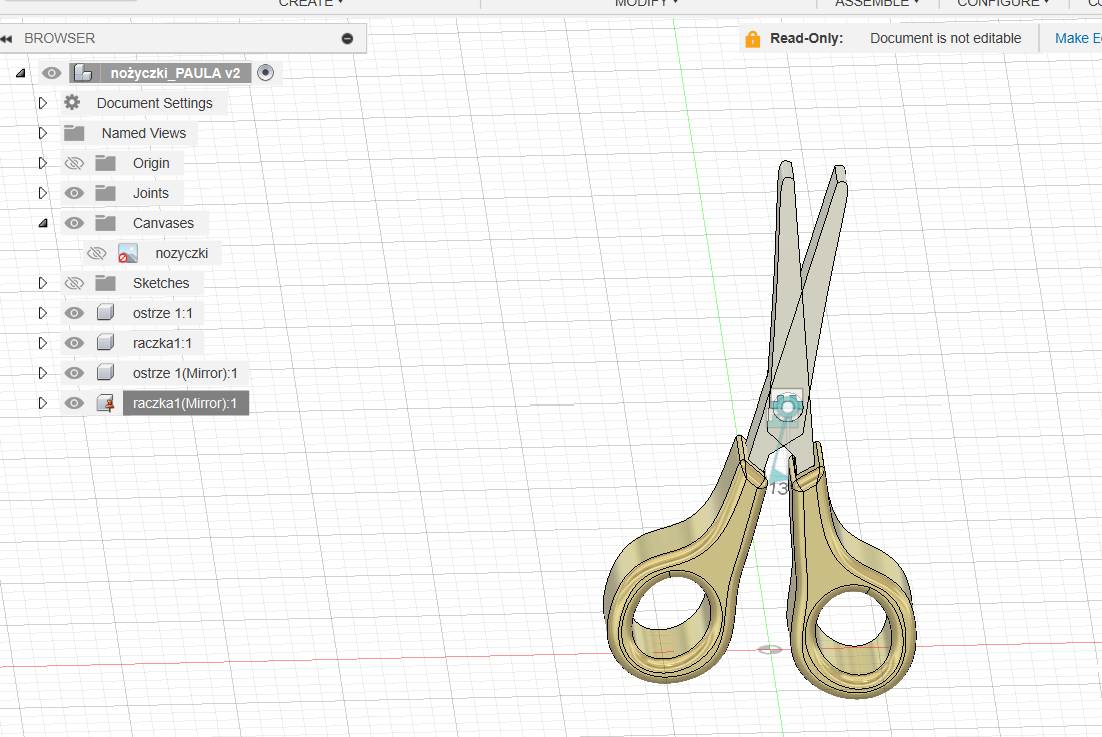Select the nożyczki_PAULA v2 label

click(x=175, y=73)
